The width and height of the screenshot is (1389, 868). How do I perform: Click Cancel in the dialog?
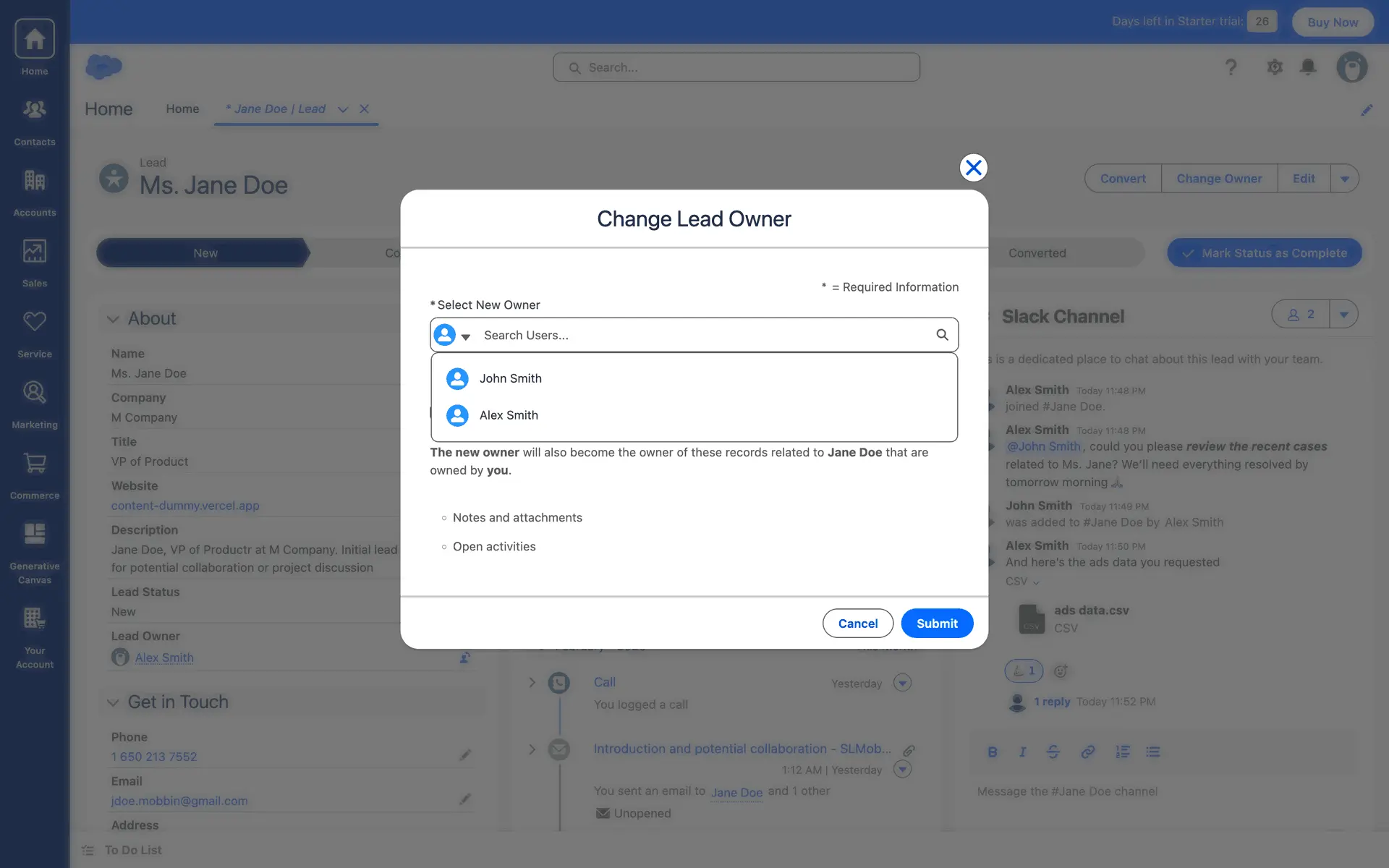857,624
